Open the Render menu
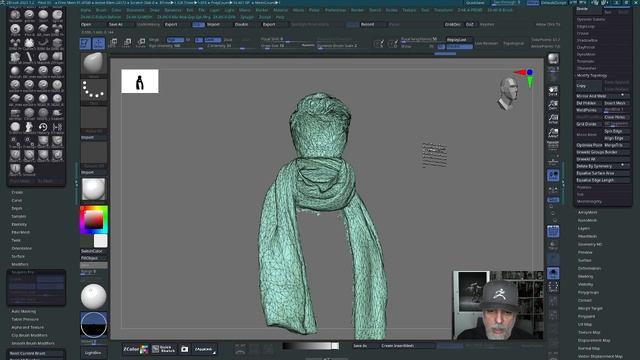640x360 pixels. point(357,10)
